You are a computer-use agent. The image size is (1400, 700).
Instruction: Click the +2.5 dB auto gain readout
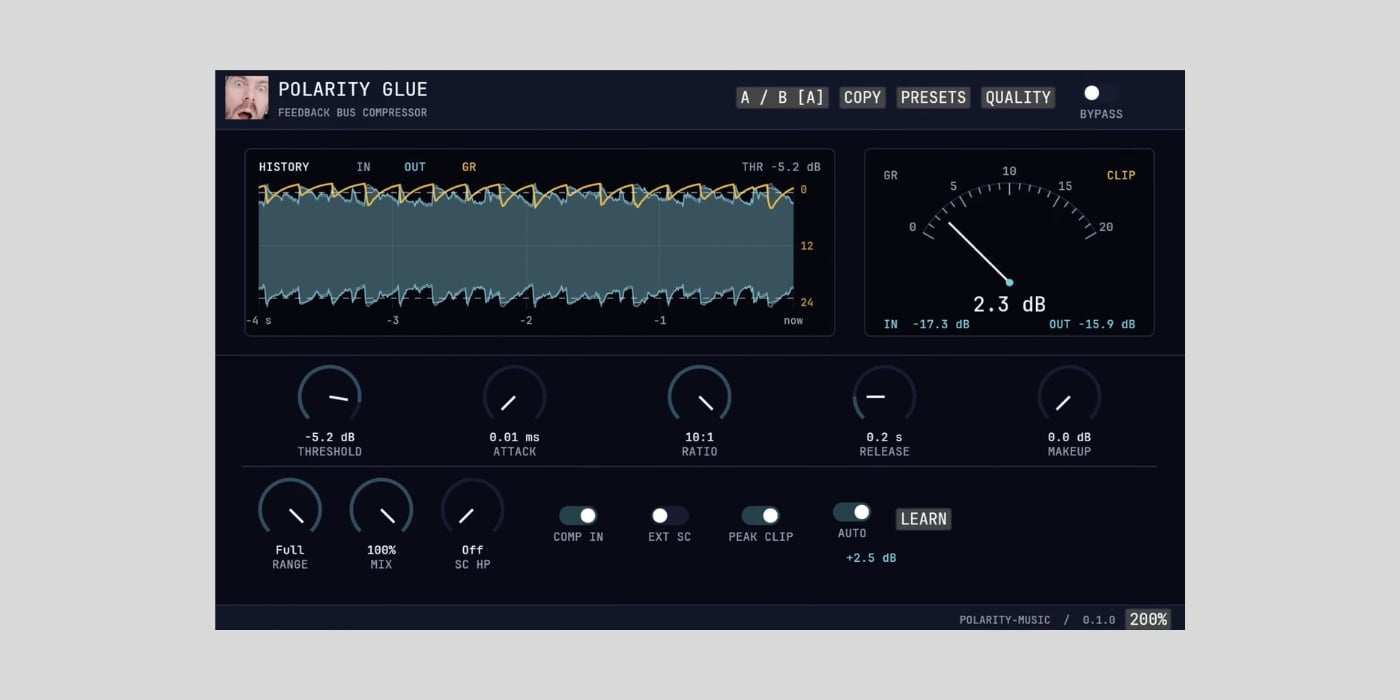tap(871, 558)
